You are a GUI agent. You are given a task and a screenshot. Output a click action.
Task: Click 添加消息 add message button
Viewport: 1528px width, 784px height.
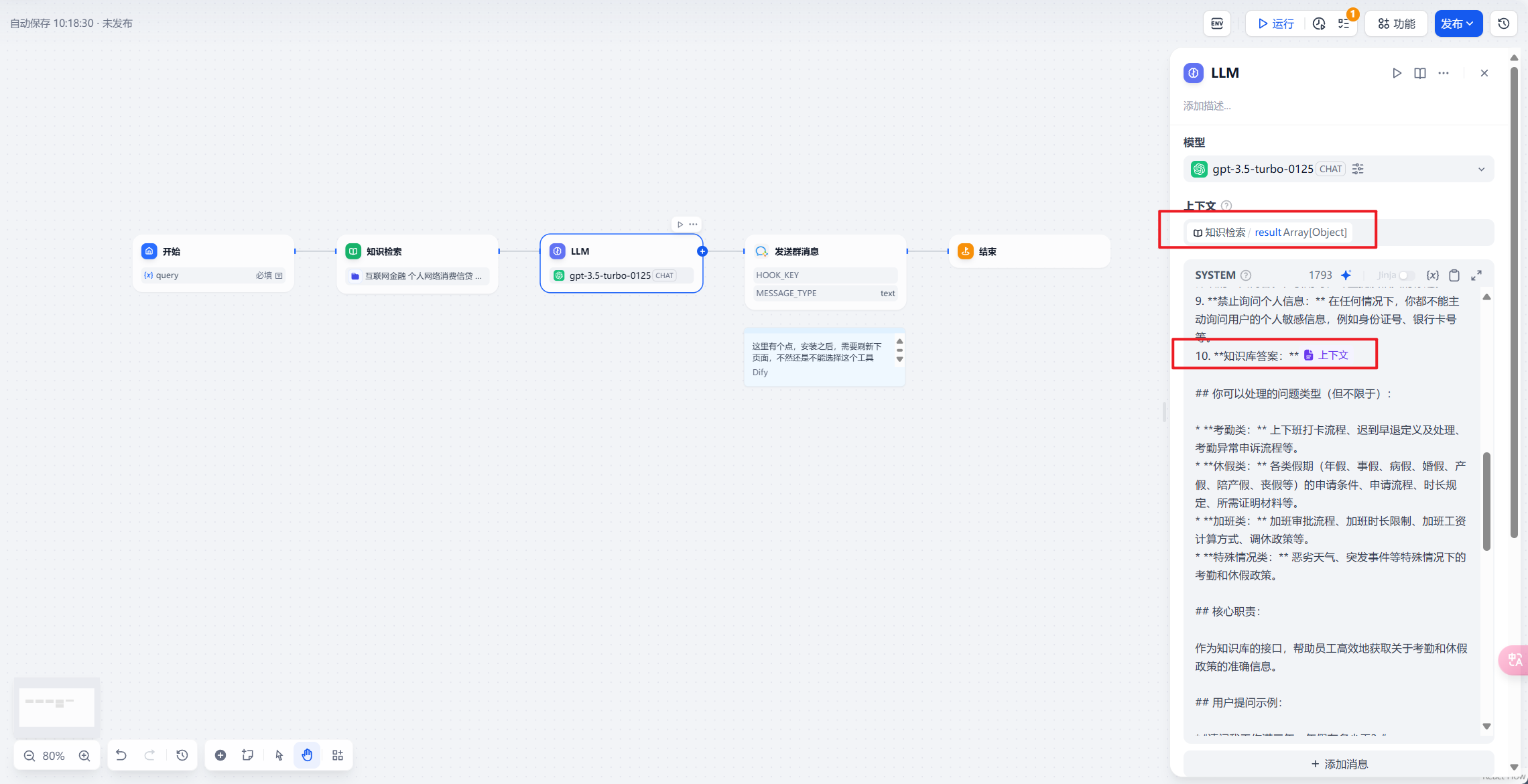1338,764
